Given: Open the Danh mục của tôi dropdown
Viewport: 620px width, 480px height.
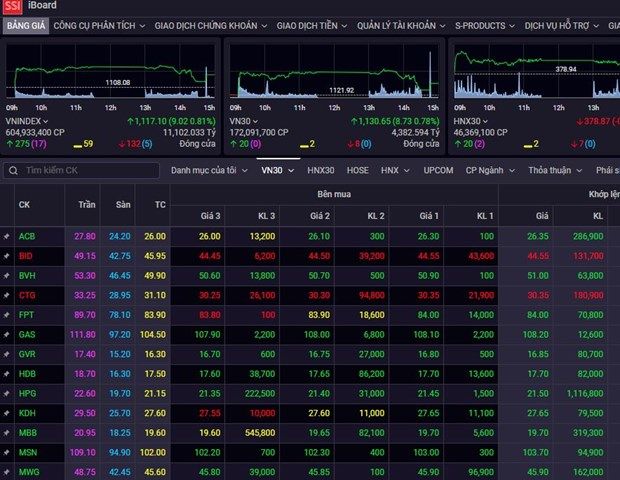Looking at the screenshot, I should (x=209, y=171).
